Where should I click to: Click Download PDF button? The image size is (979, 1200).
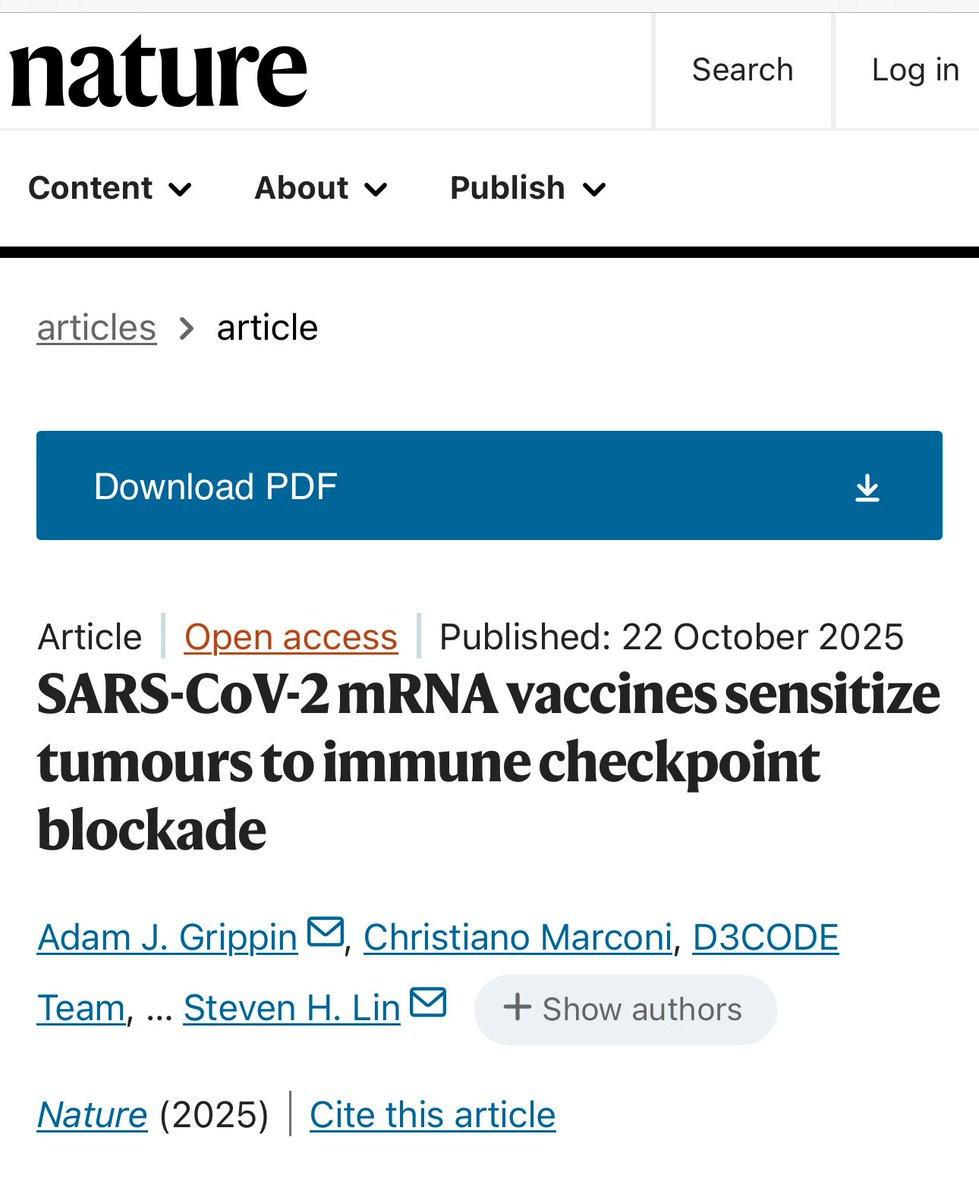489,486
